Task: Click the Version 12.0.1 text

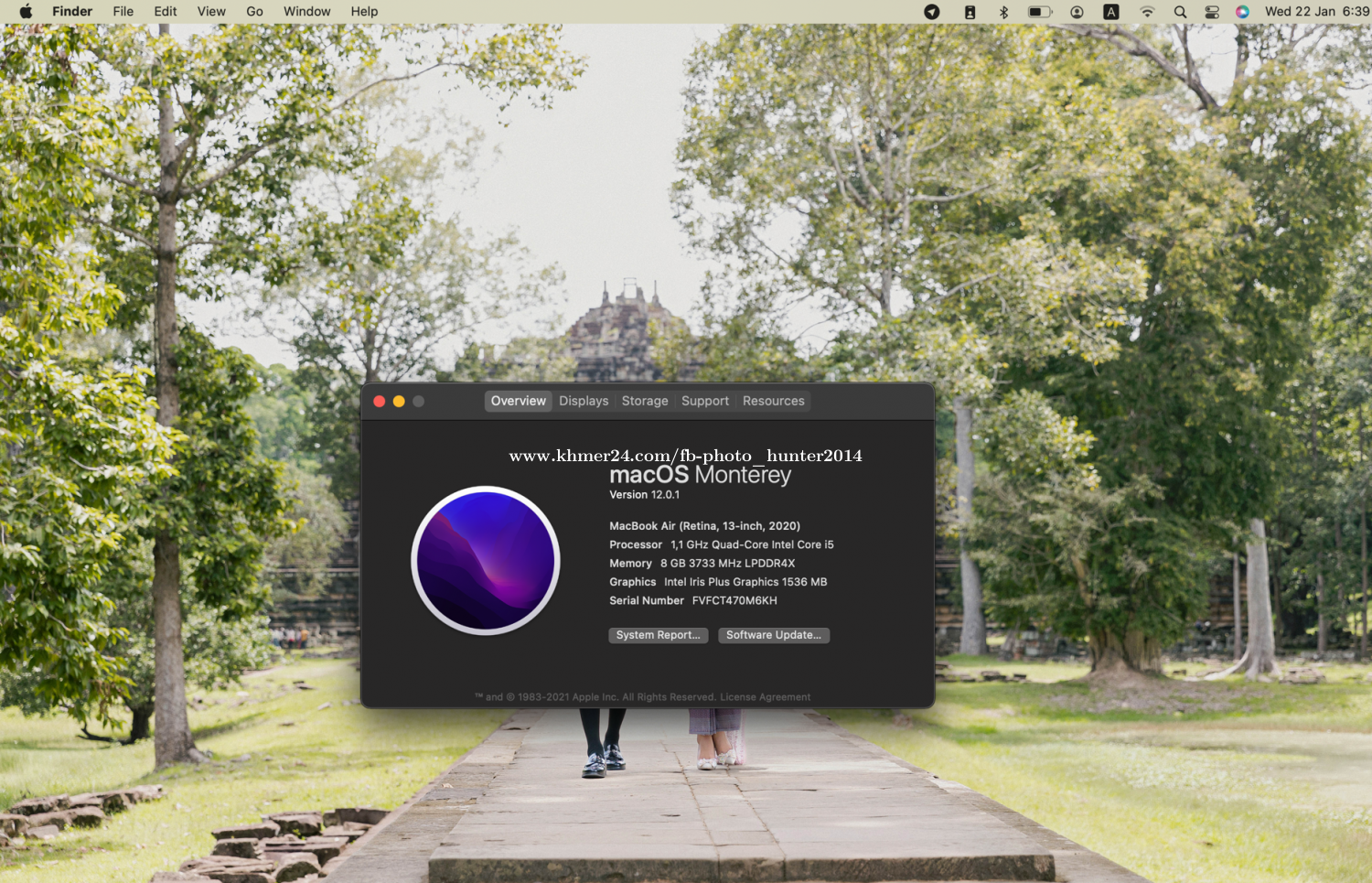Action: click(645, 495)
